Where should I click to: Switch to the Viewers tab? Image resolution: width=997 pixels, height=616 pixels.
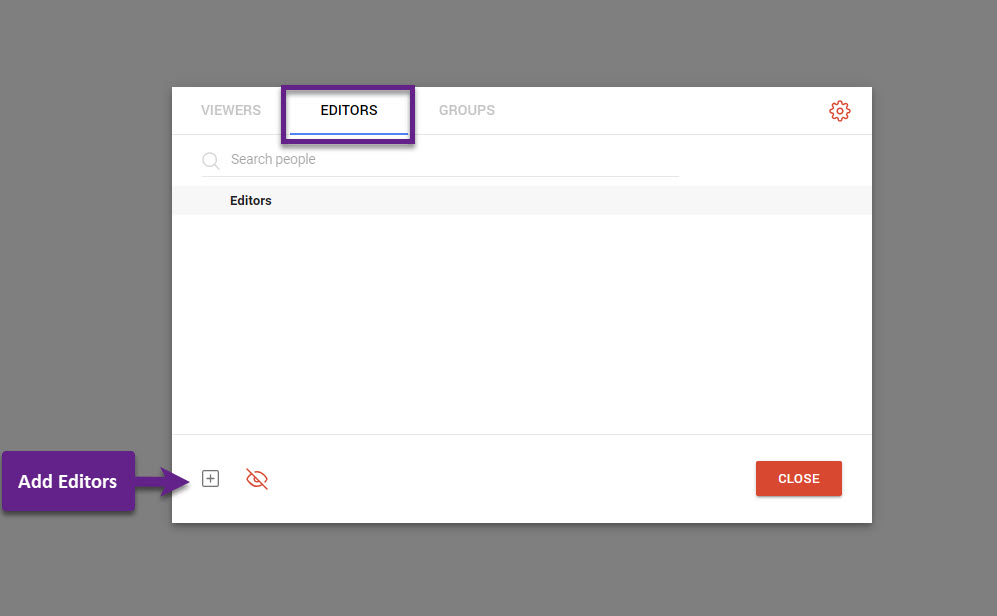tap(231, 110)
